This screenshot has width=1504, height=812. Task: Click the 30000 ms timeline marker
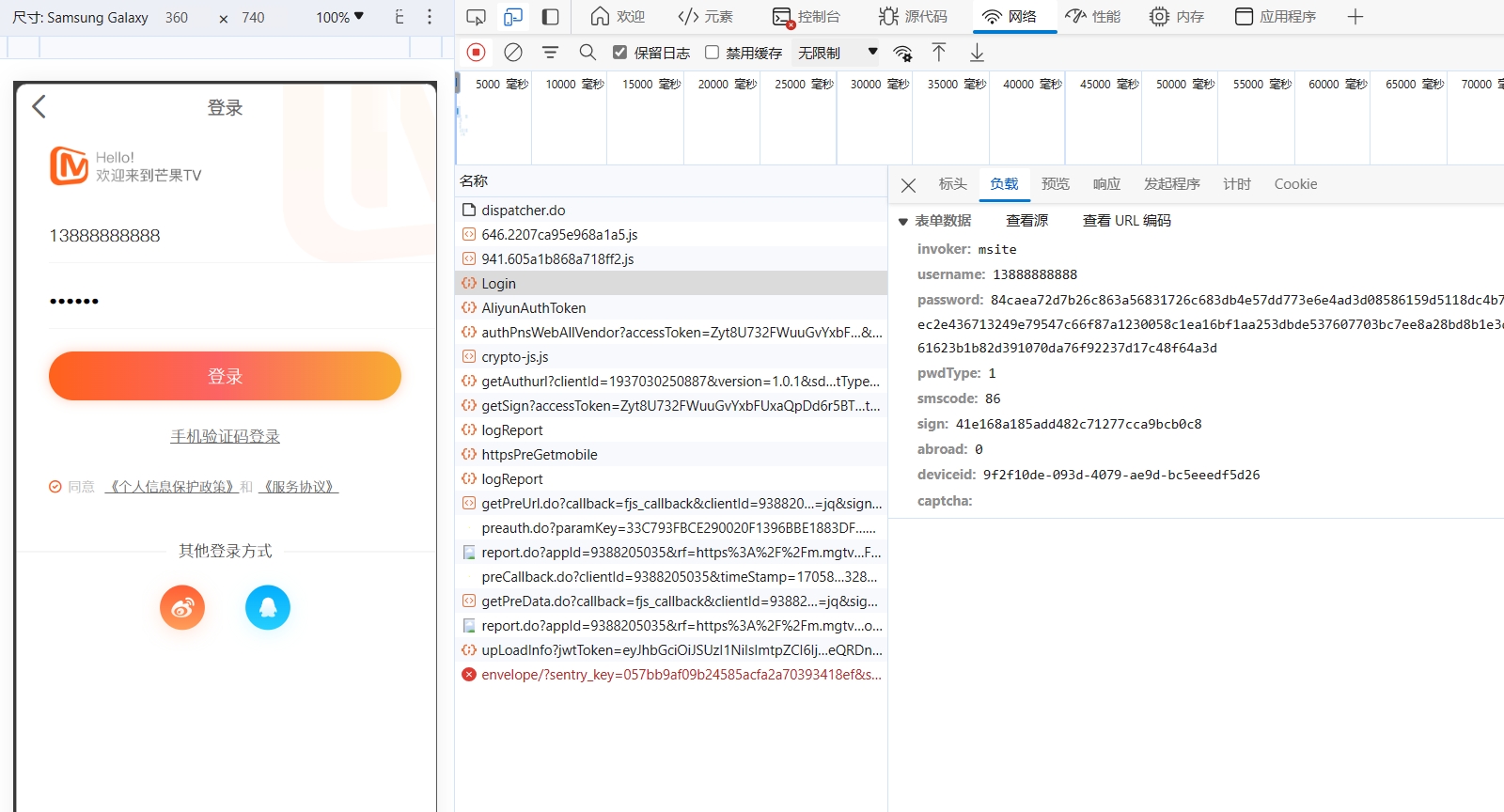point(880,84)
